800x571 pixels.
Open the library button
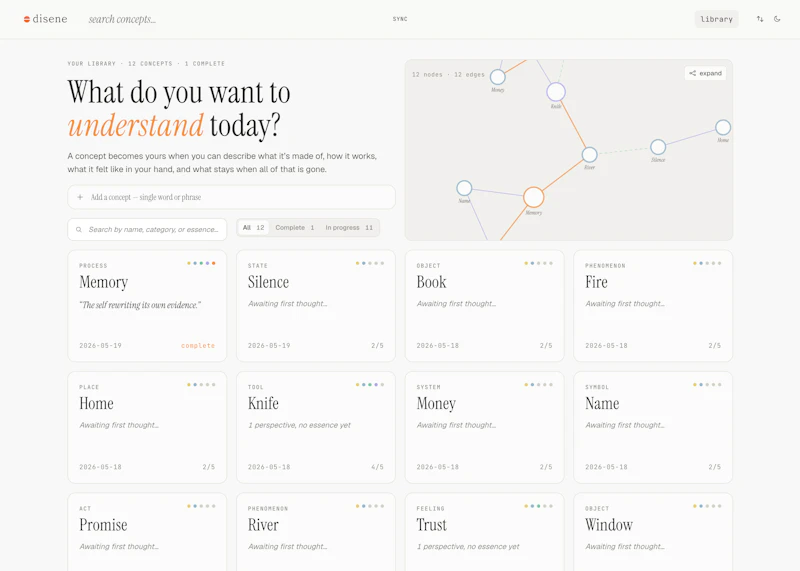(716, 19)
